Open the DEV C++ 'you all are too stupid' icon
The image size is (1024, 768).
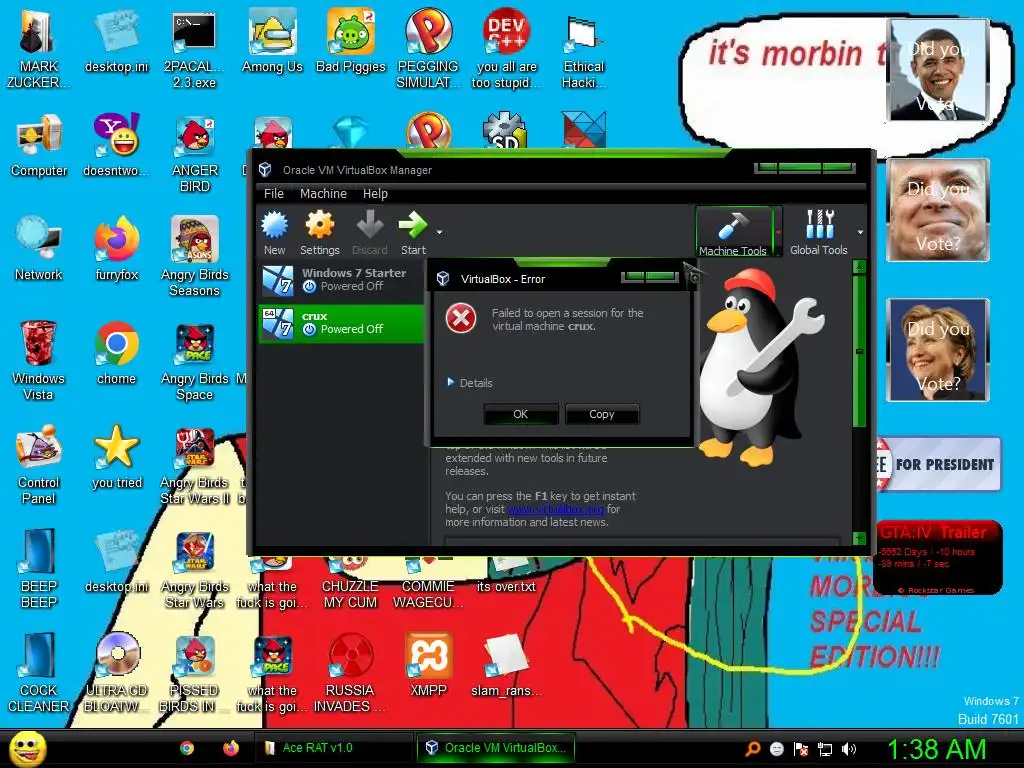[506, 50]
